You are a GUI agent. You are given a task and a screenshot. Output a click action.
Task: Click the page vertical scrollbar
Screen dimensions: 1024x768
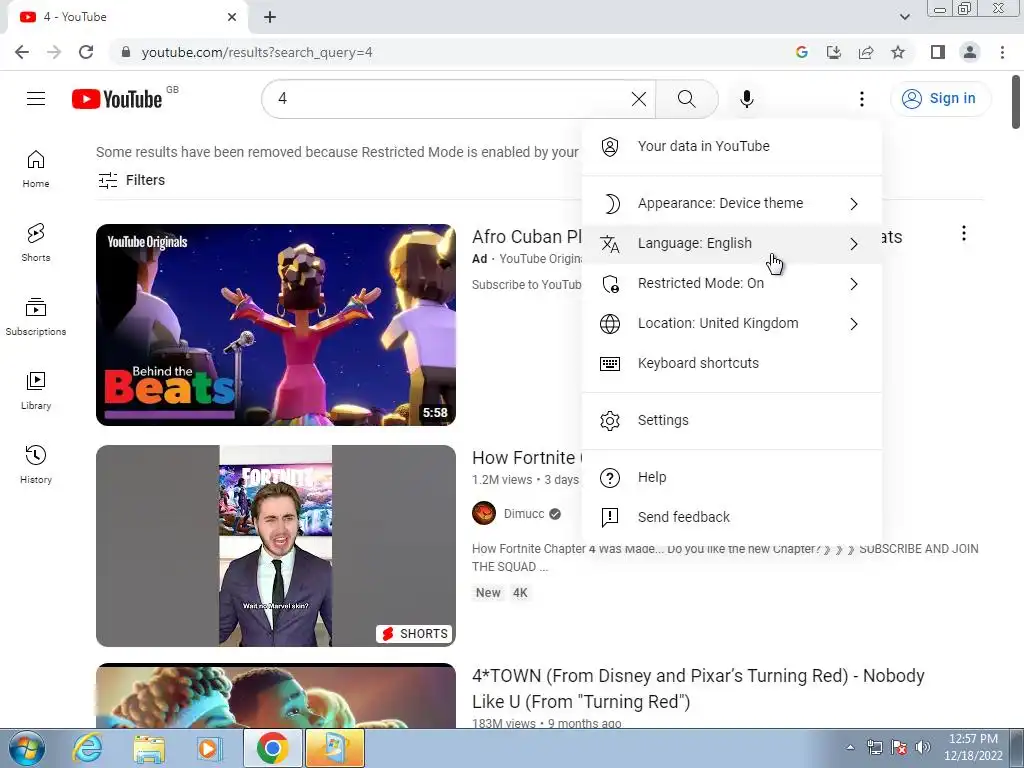point(1016,103)
